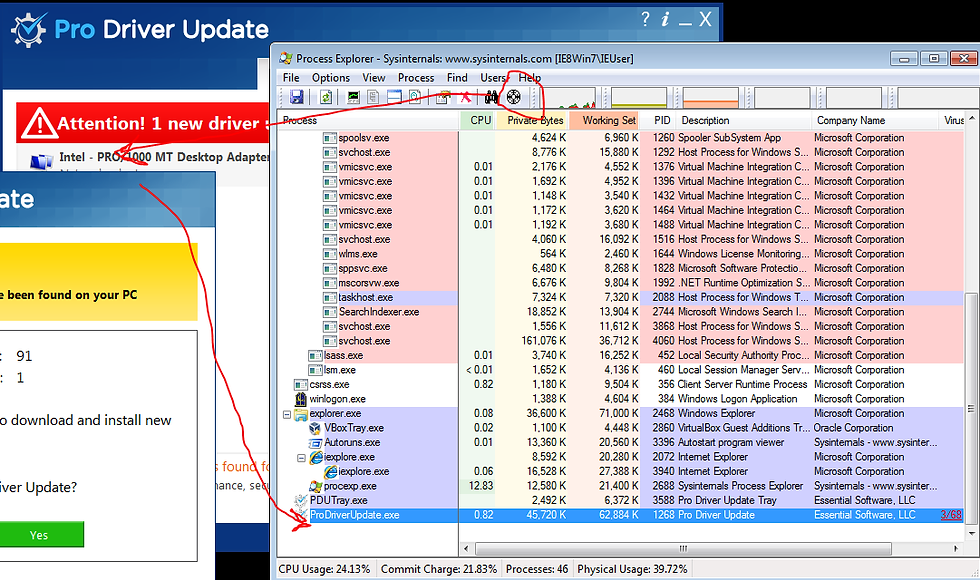The height and width of the screenshot is (580, 980).
Task: Select the sppsvc.exe process row
Action: [x=619, y=269]
